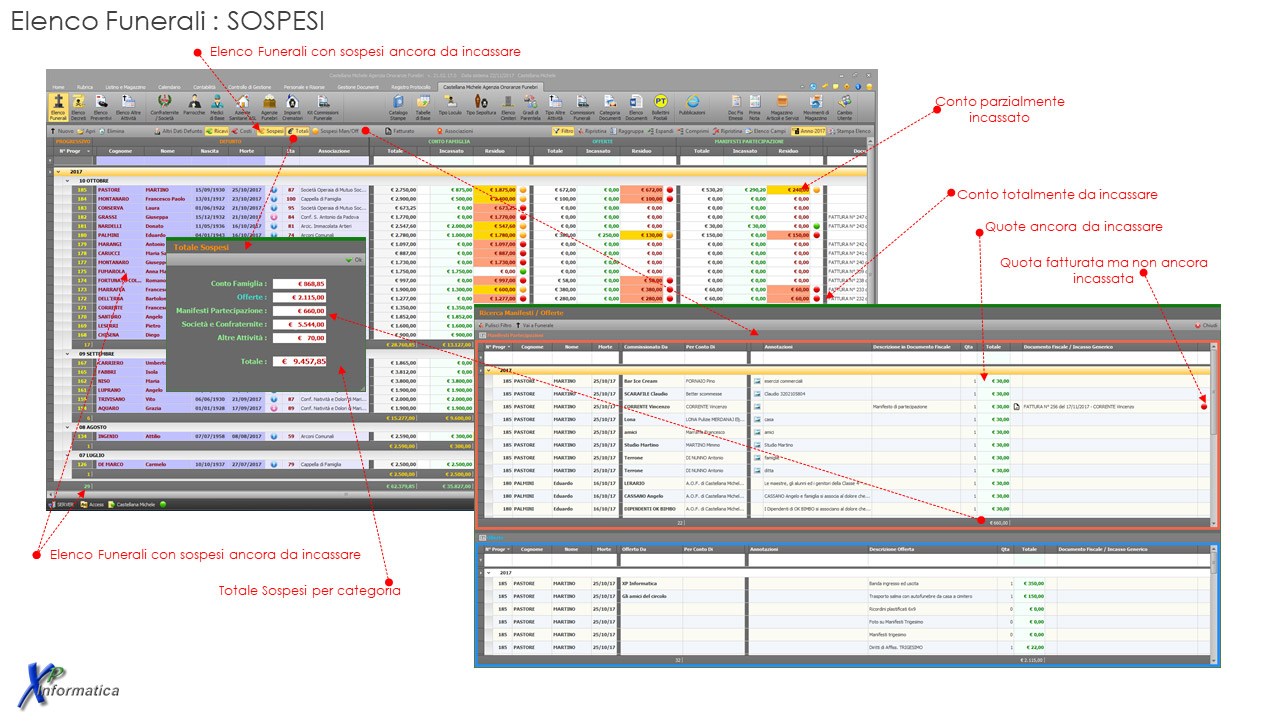Image resolution: width=1280 pixels, height=720 pixels.
Task: Open Cambio Utente icon
Action: point(845,108)
